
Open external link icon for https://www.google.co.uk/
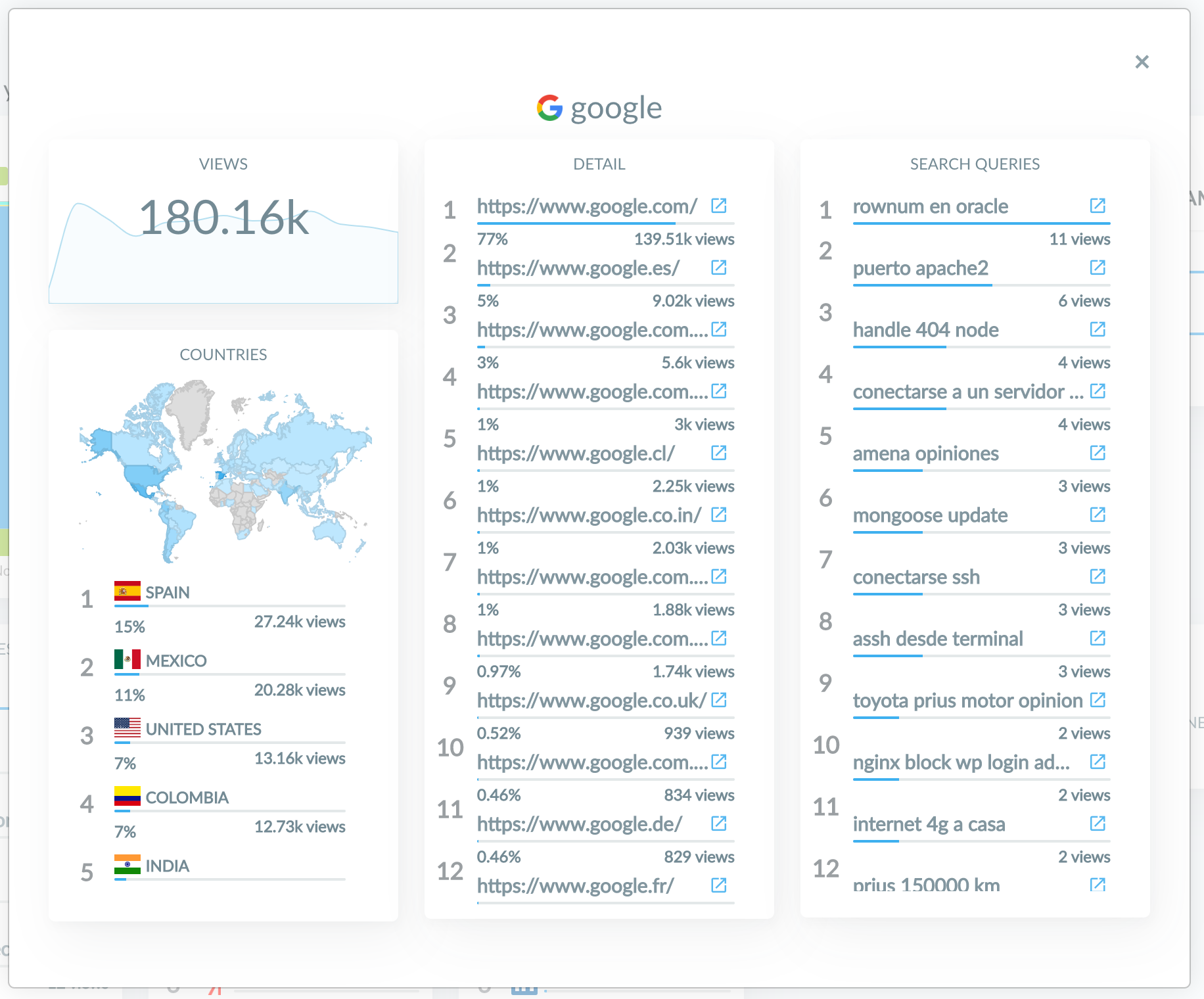719,700
